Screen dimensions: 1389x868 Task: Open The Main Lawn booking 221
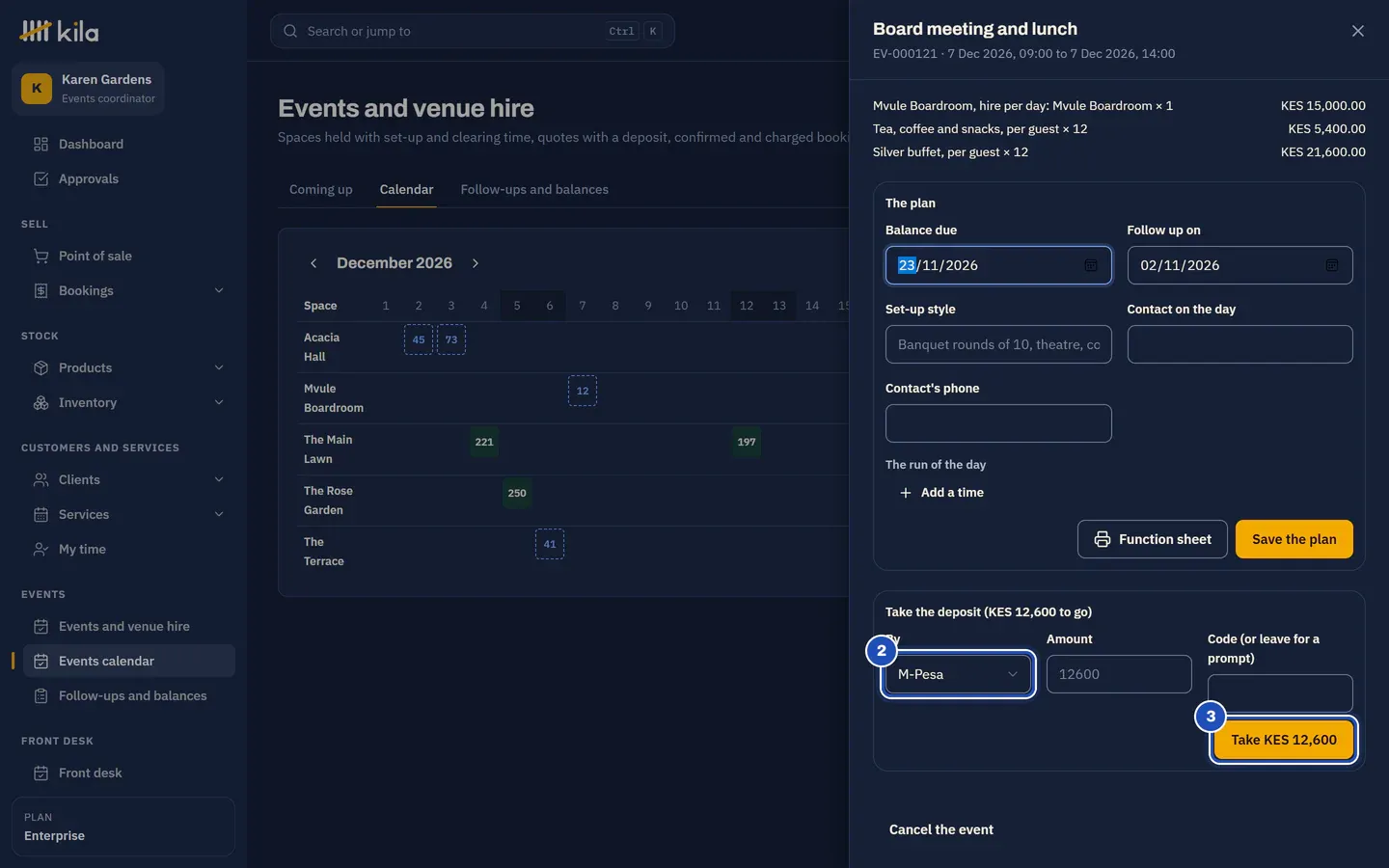(x=484, y=442)
